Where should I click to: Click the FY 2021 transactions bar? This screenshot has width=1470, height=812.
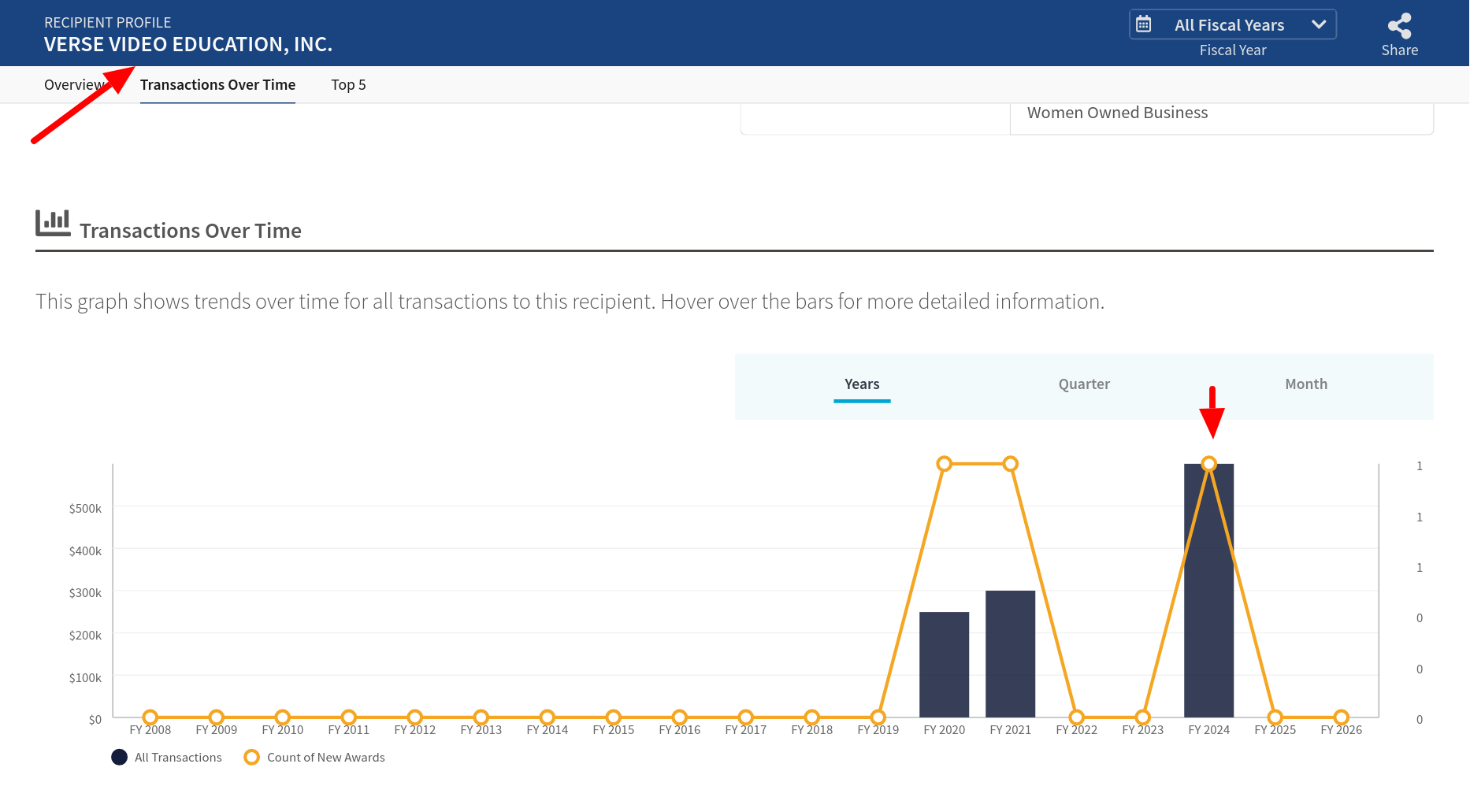pos(1010,654)
